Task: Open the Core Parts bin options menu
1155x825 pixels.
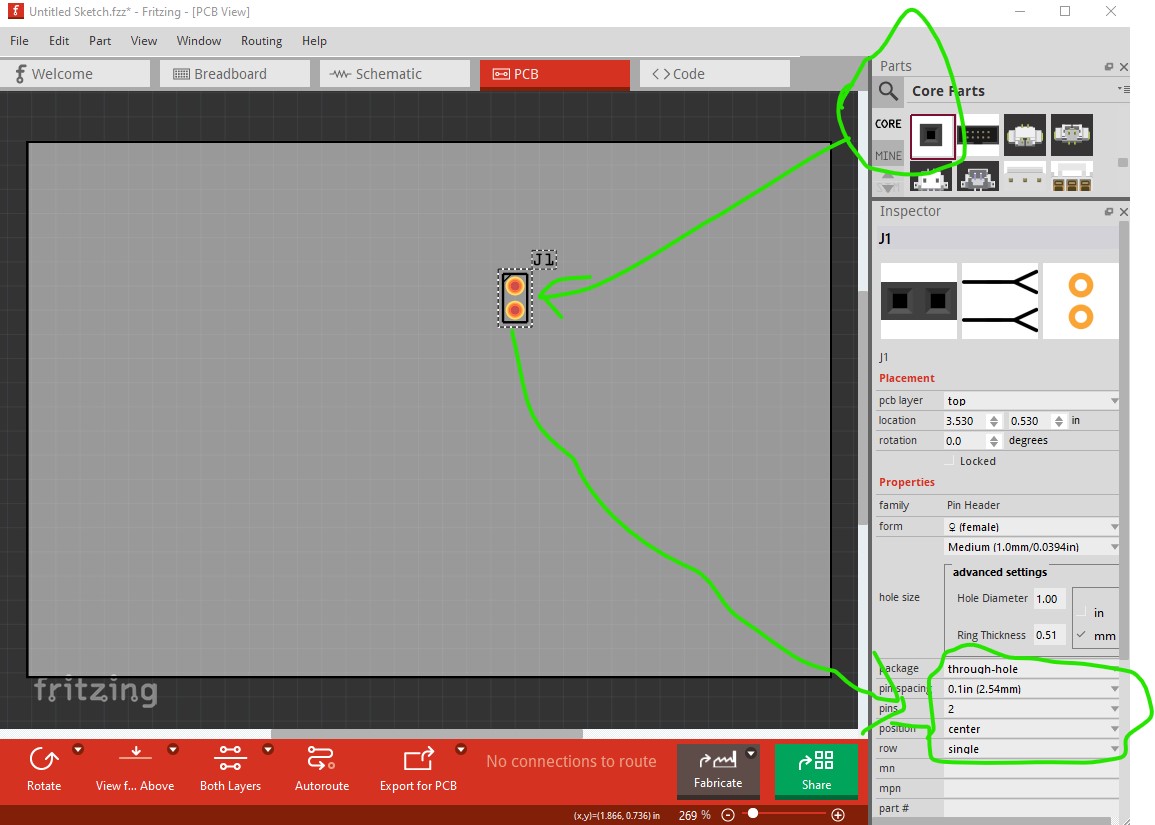Action: pyautogui.click(x=1123, y=89)
